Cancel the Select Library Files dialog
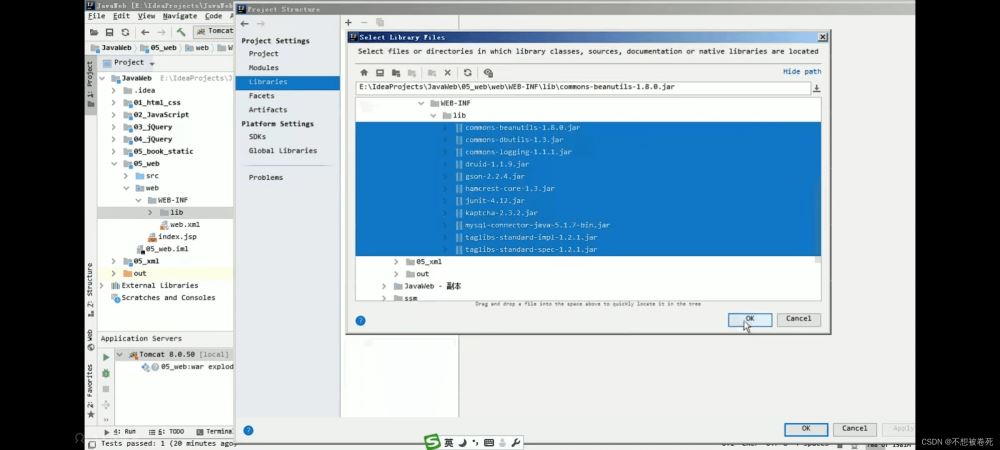 coord(798,319)
